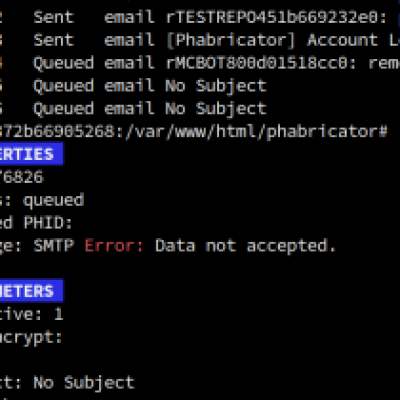Click the SMTP text in message line
The image size is (400, 400).
point(54,246)
